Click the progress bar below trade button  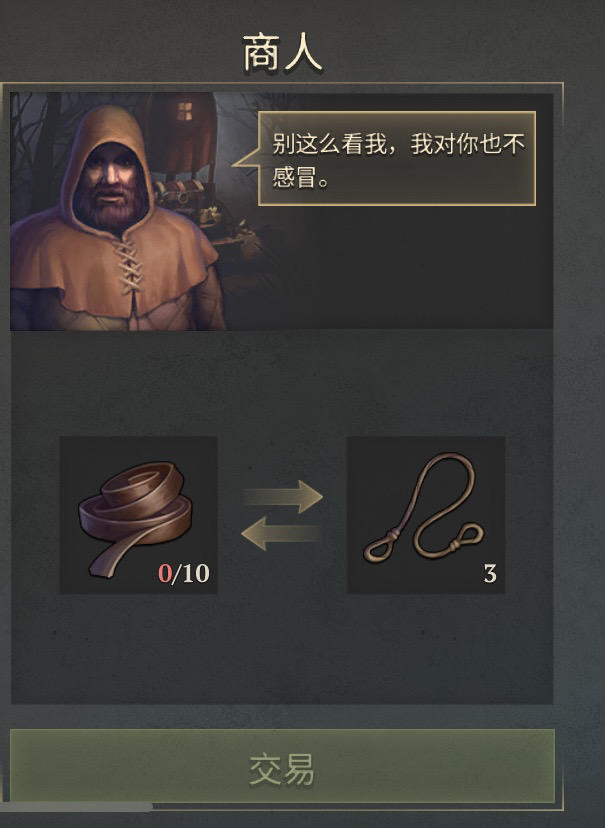point(77,807)
